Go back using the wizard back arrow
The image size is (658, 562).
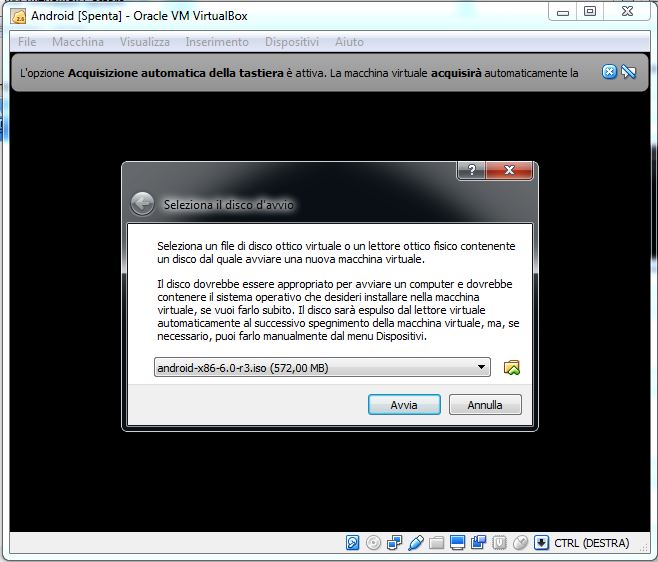142,204
